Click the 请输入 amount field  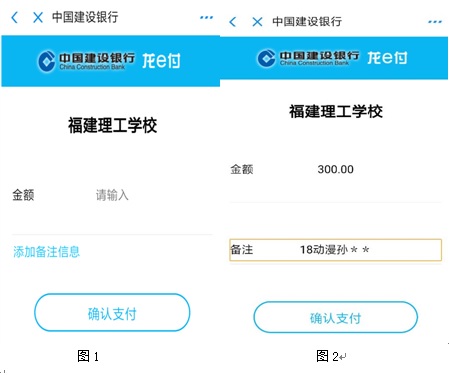point(112,195)
